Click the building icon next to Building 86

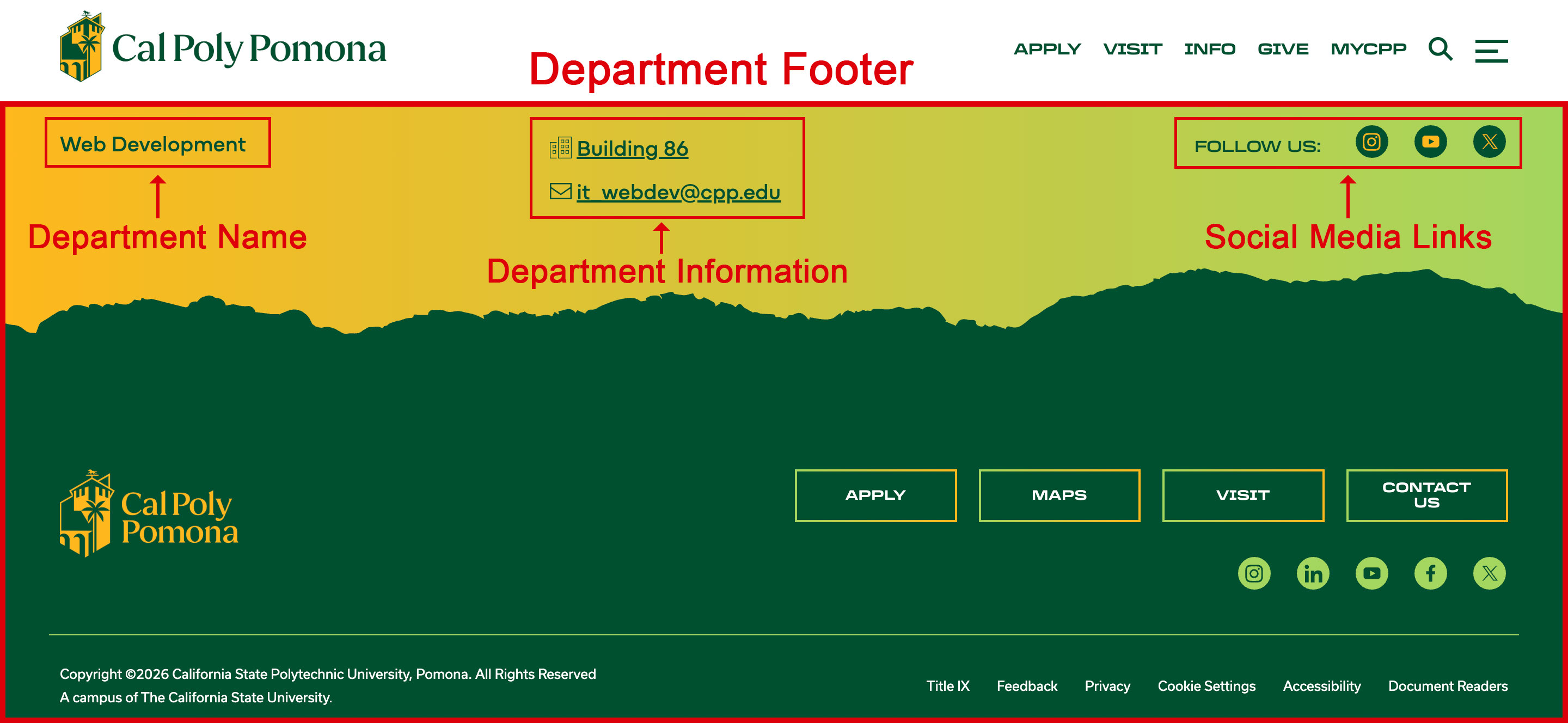point(560,148)
